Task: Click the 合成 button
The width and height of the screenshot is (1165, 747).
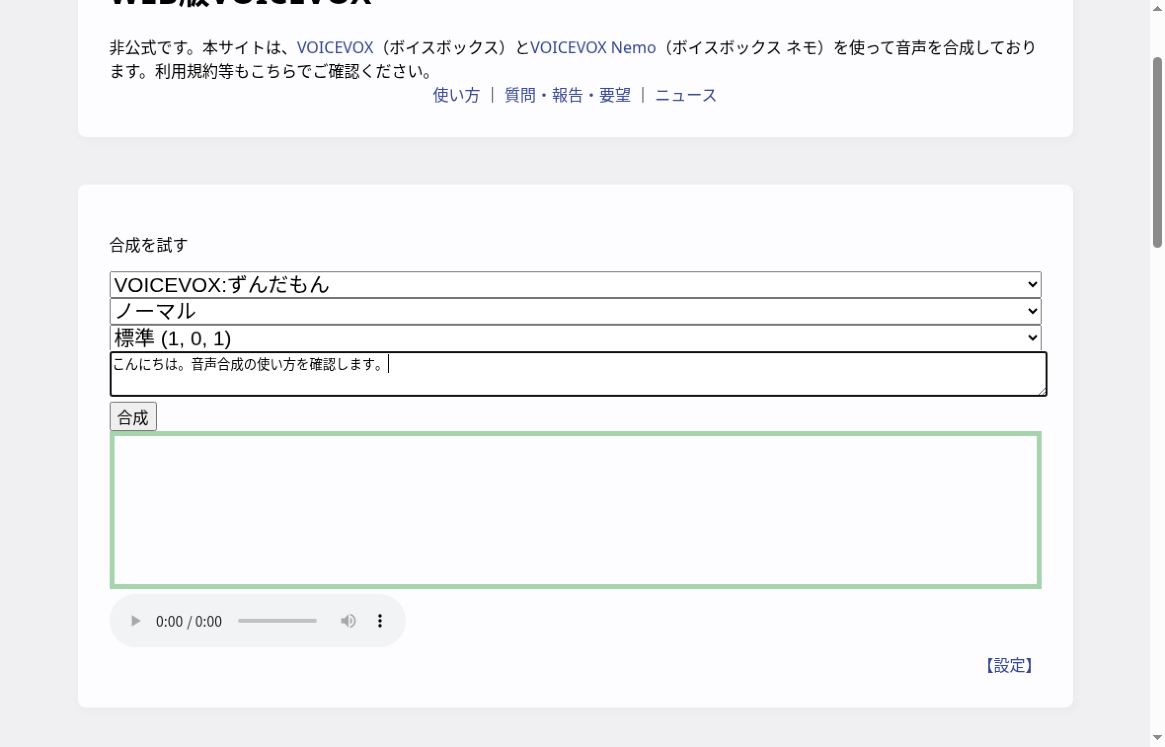Action: click(x=133, y=417)
